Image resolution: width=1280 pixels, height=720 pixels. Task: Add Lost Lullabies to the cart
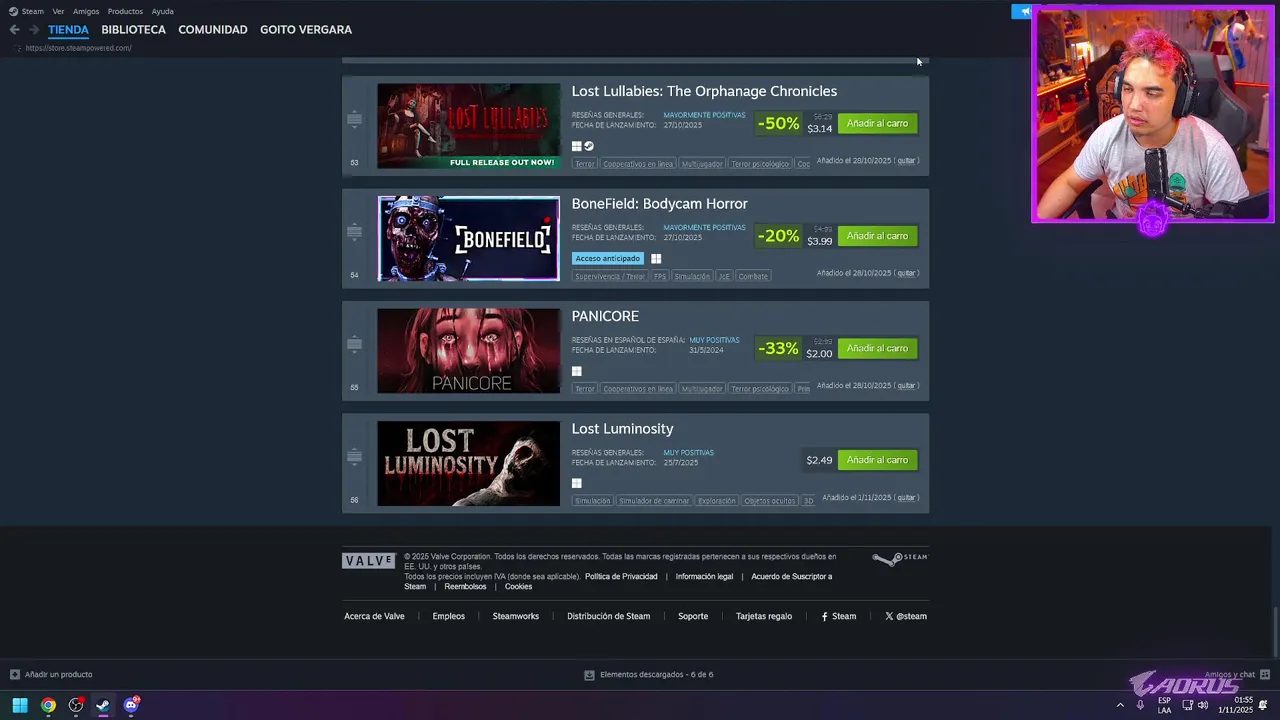[x=877, y=123]
